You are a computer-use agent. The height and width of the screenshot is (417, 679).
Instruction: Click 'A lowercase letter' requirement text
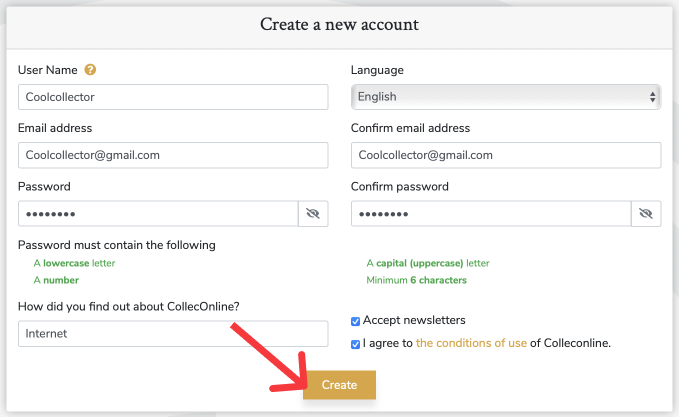coord(74,263)
